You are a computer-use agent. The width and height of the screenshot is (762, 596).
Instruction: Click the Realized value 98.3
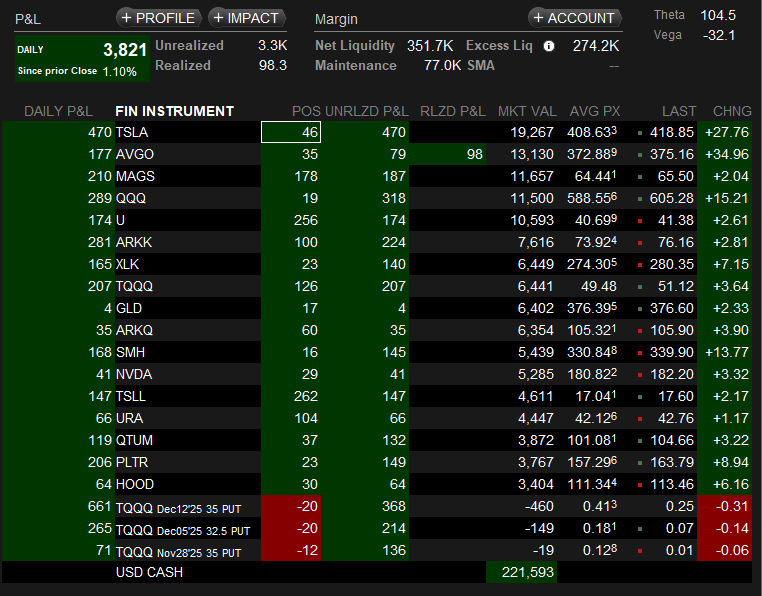[x=273, y=66]
